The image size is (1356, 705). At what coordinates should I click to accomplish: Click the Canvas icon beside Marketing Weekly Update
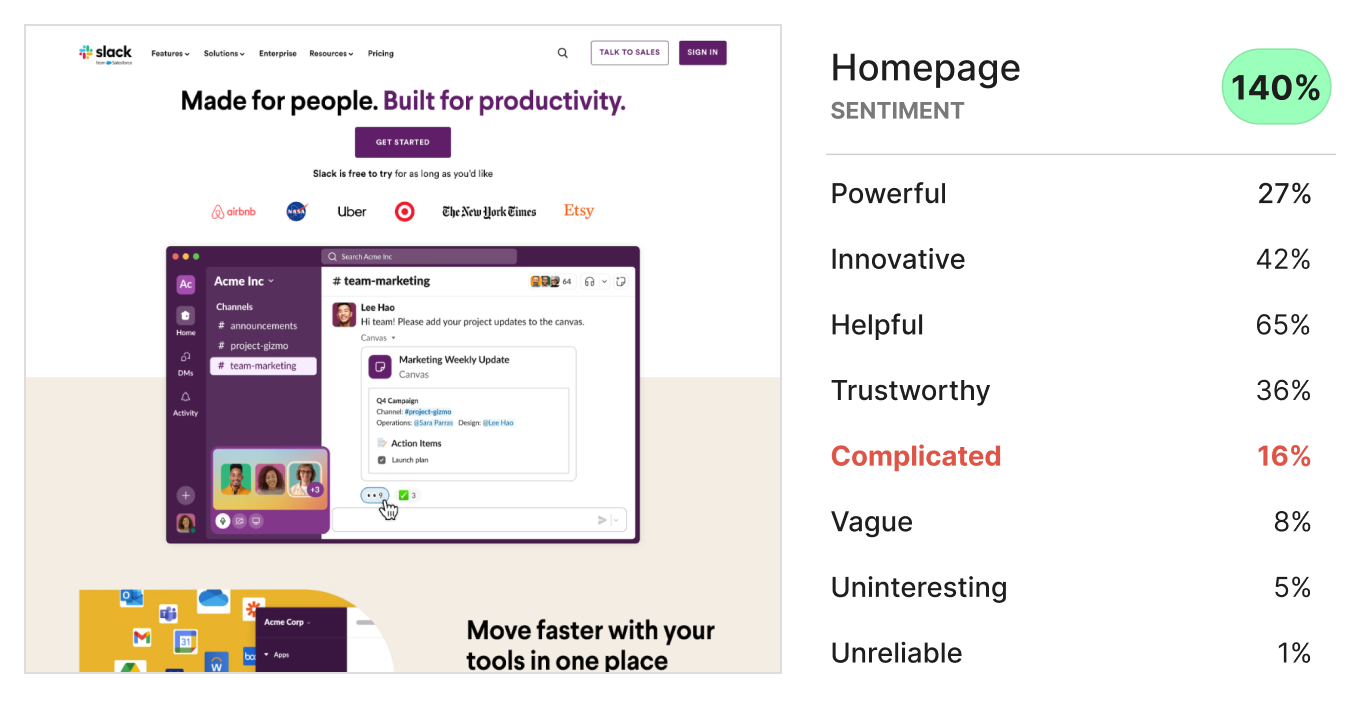click(x=380, y=367)
